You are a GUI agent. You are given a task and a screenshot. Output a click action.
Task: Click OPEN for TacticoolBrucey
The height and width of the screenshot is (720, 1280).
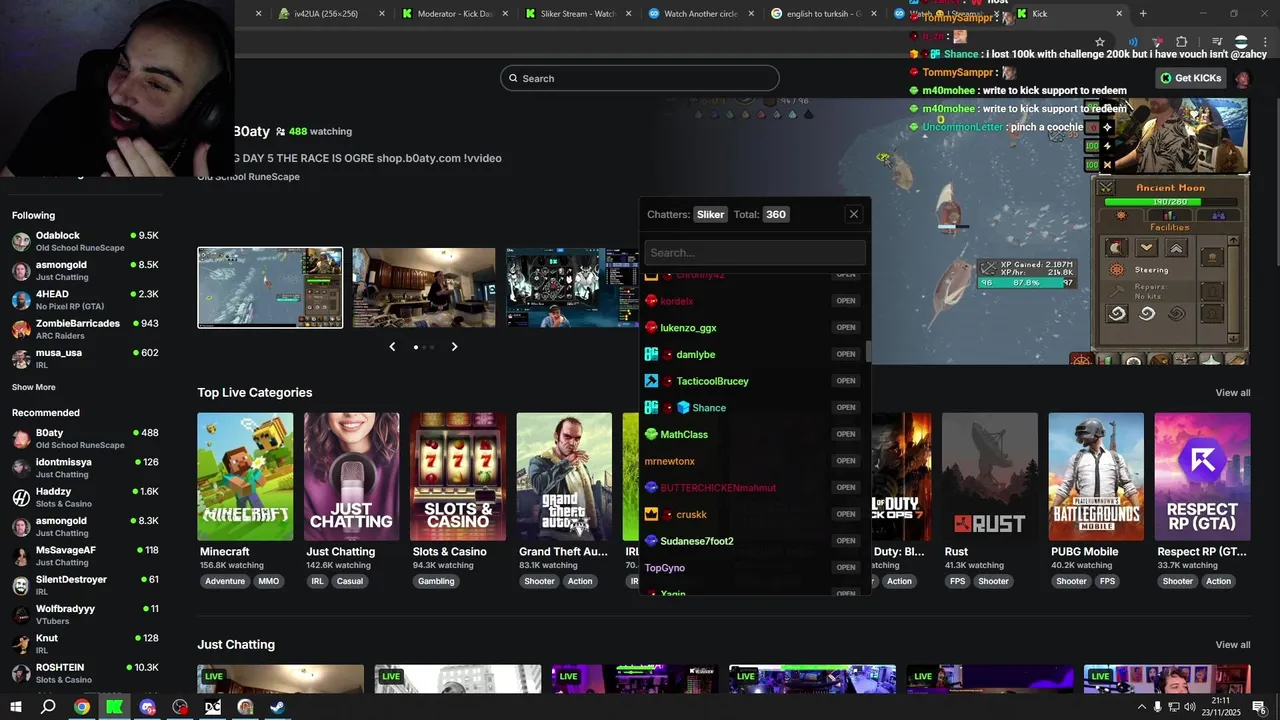click(846, 381)
